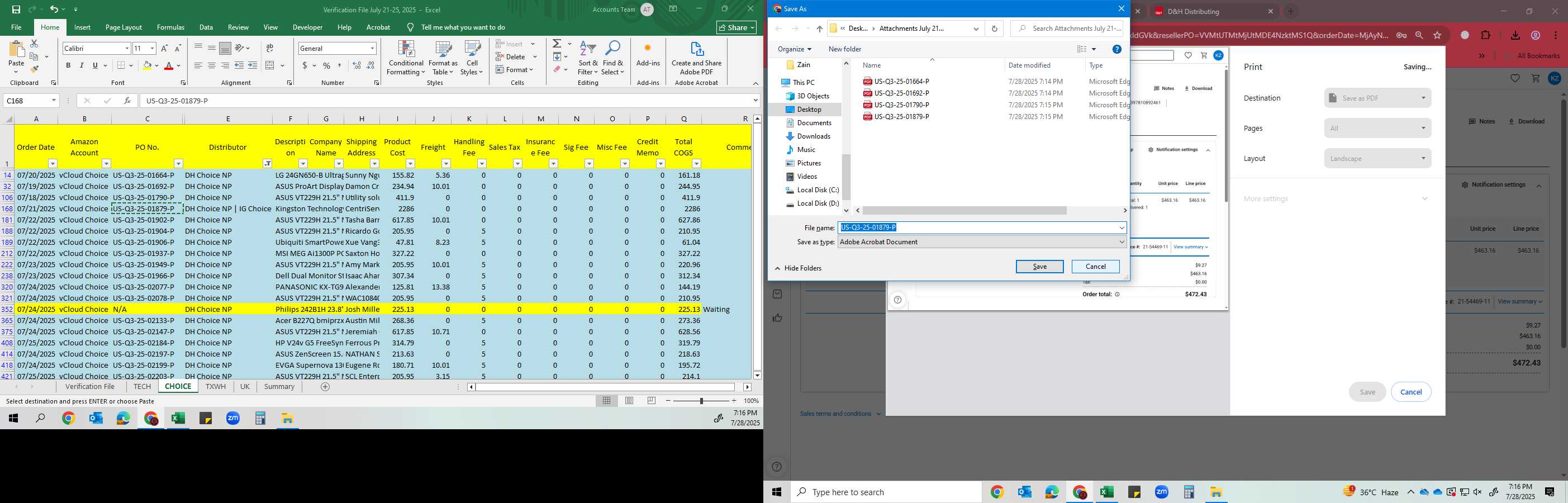Open Excel Formulas tab
Image resolution: width=1568 pixels, height=503 pixels.
click(170, 27)
